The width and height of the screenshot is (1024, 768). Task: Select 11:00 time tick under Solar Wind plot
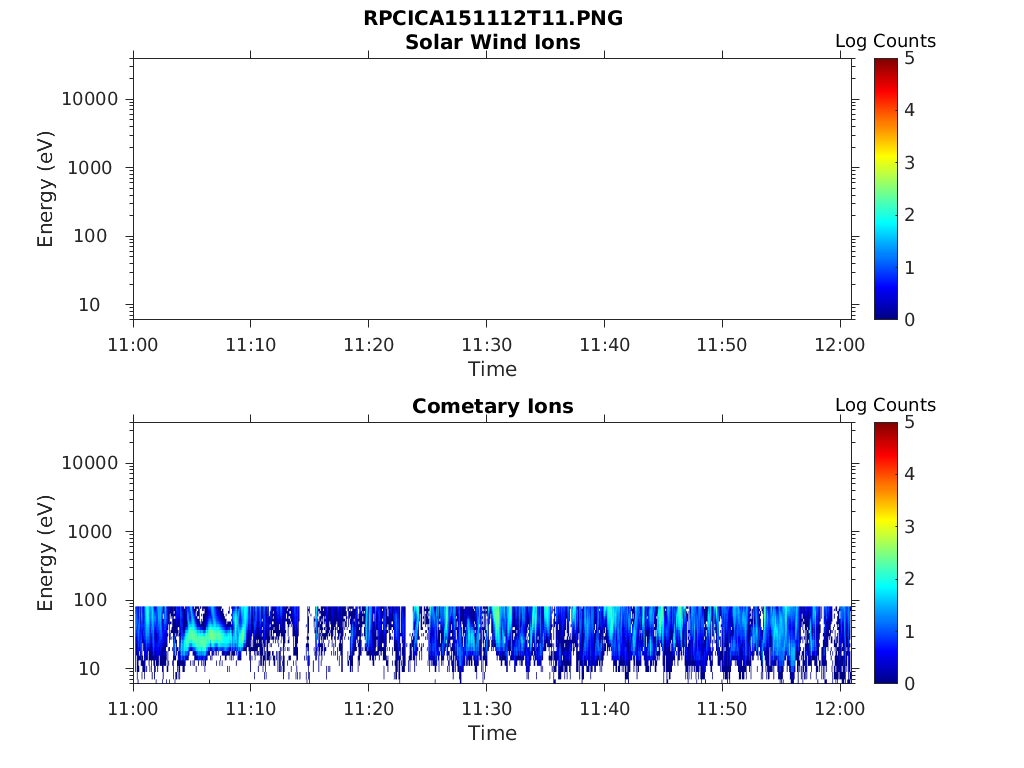click(133, 345)
